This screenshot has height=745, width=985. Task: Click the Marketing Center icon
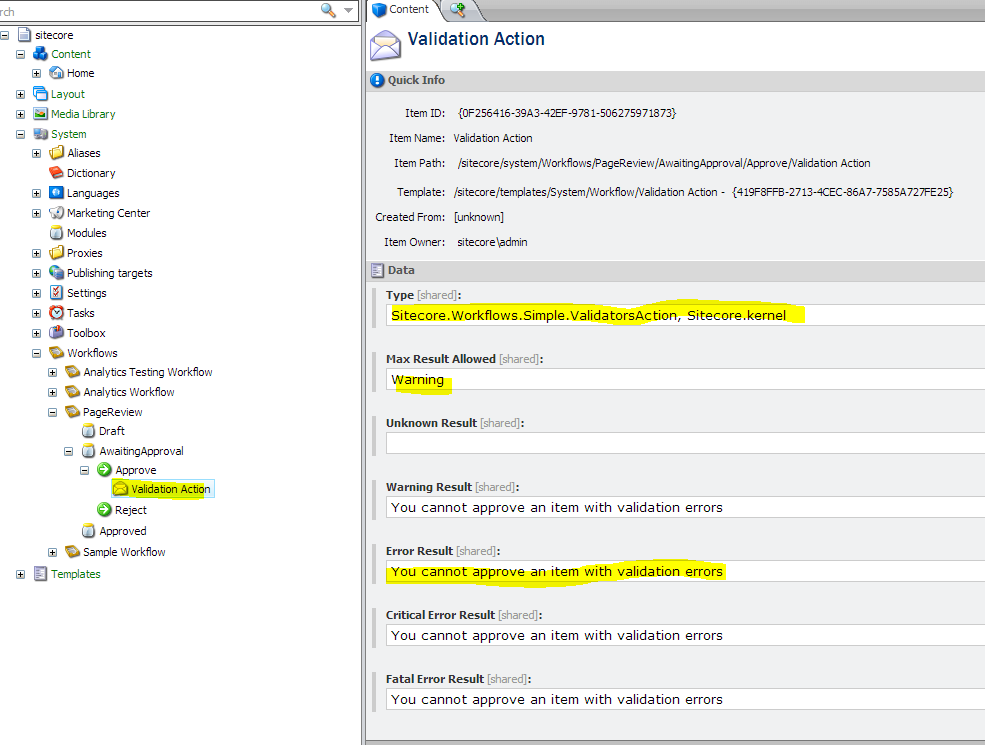[57, 213]
